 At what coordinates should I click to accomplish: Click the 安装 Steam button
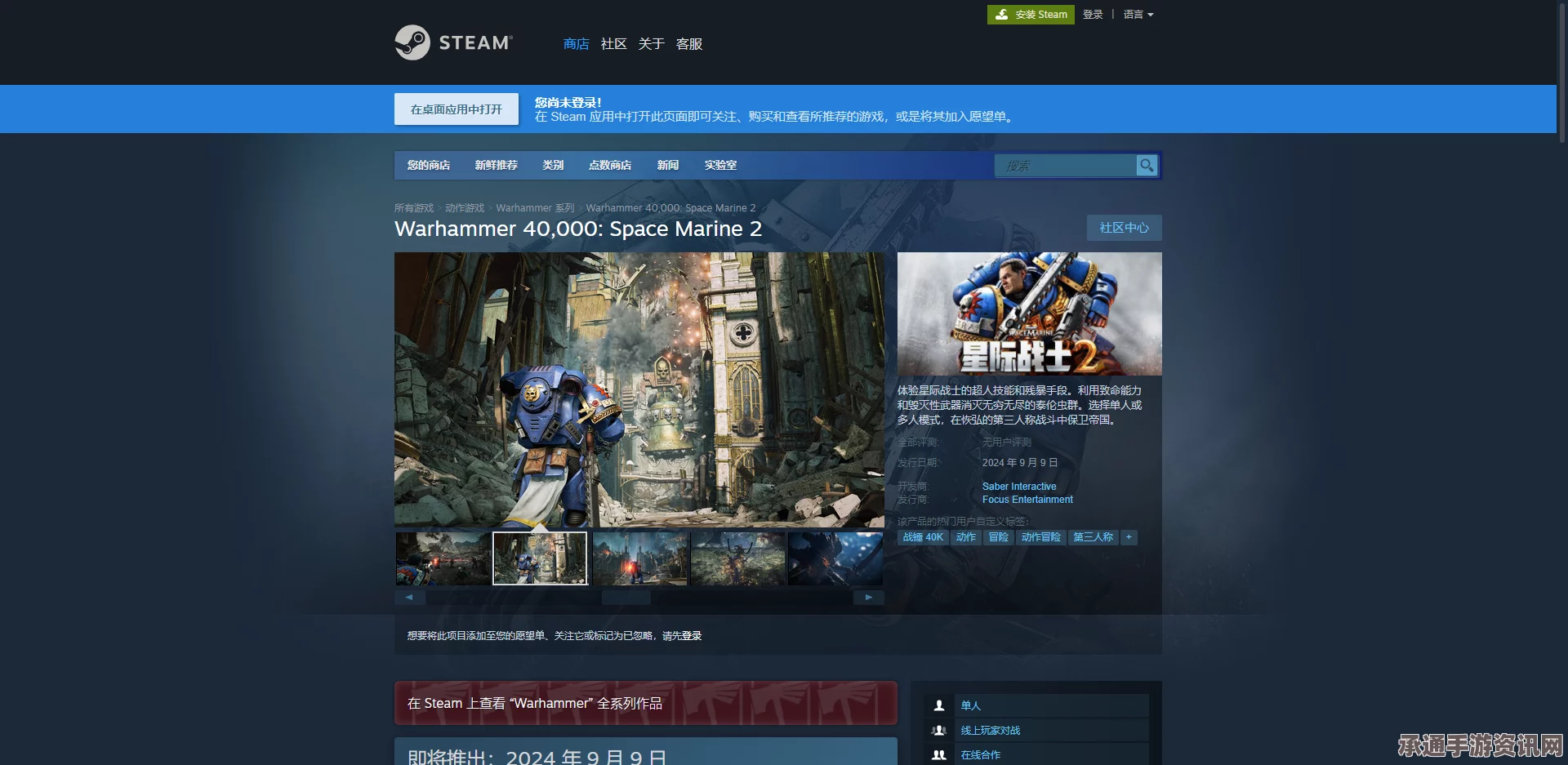[x=1031, y=15]
